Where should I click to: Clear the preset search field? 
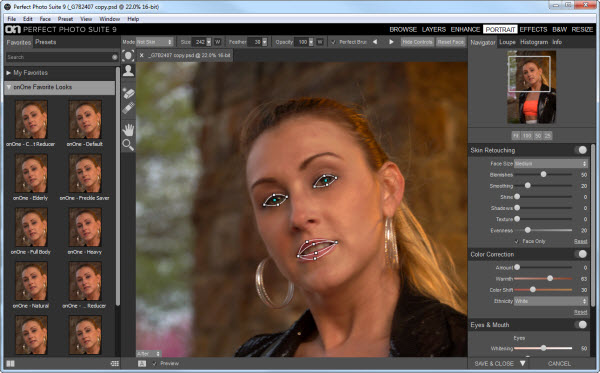coord(114,57)
